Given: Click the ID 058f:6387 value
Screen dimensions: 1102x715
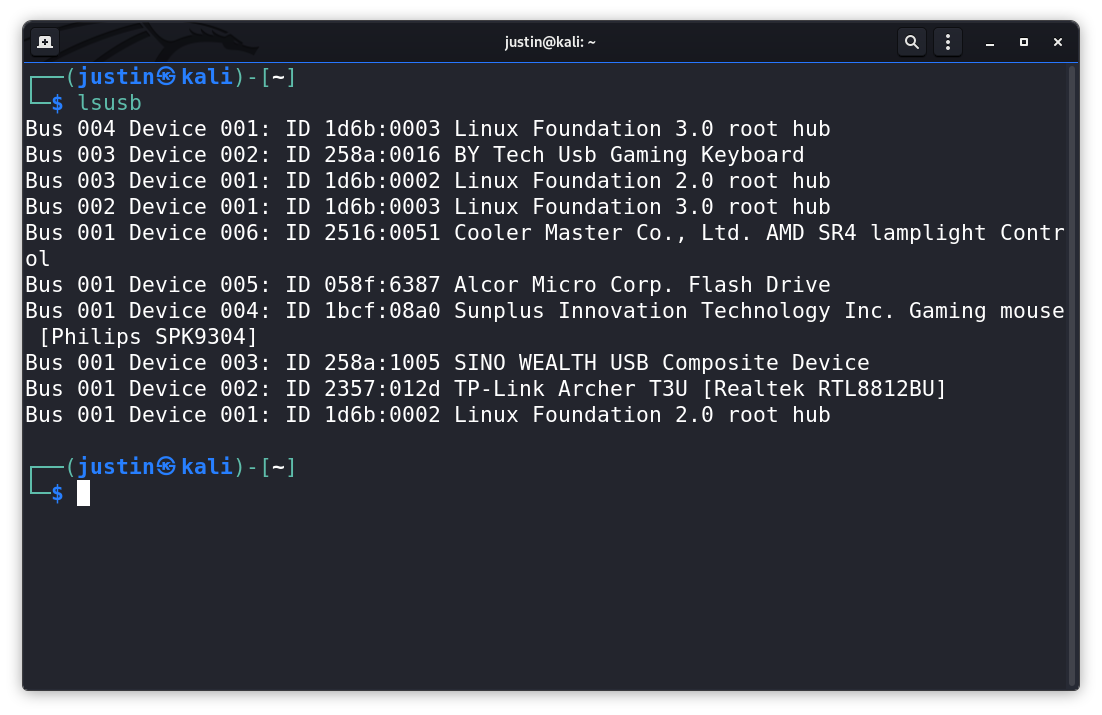Looking at the screenshot, I should [x=382, y=285].
